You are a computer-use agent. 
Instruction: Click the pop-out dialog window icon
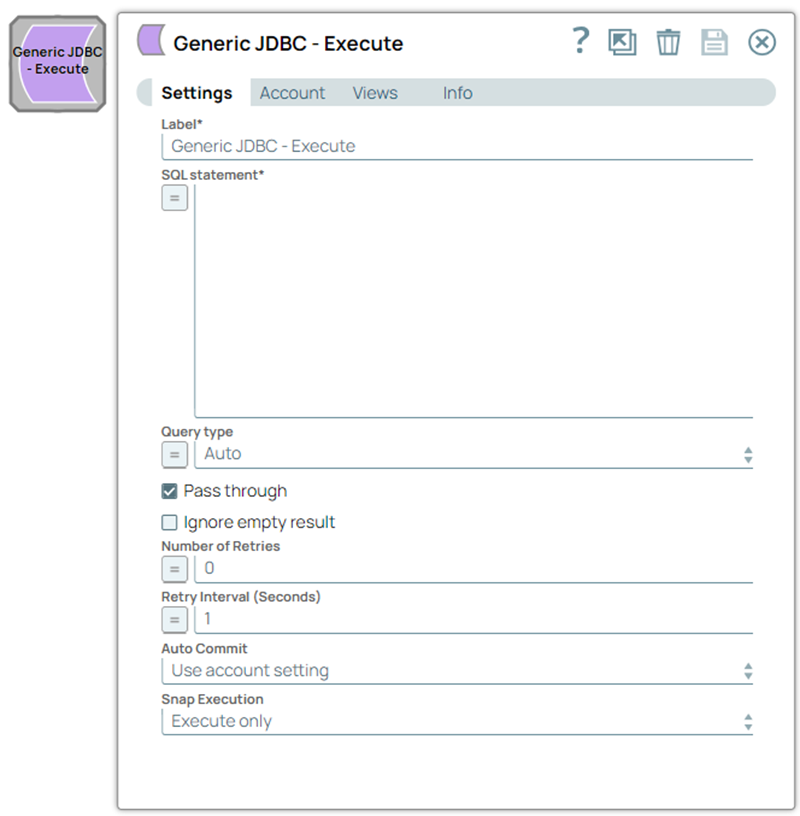[x=622, y=42]
